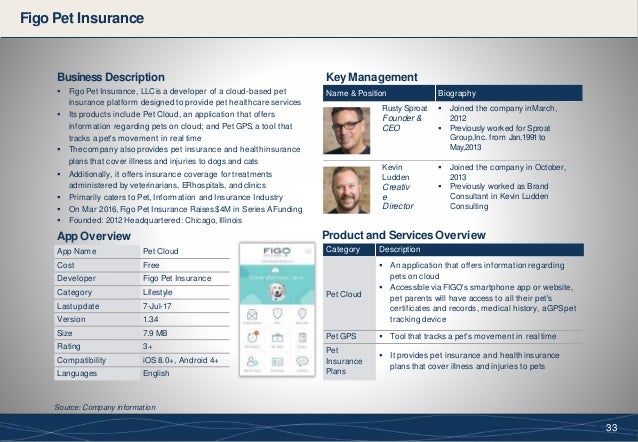Click the Size value 7.9 MB
638x442 pixels.
click(155, 333)
